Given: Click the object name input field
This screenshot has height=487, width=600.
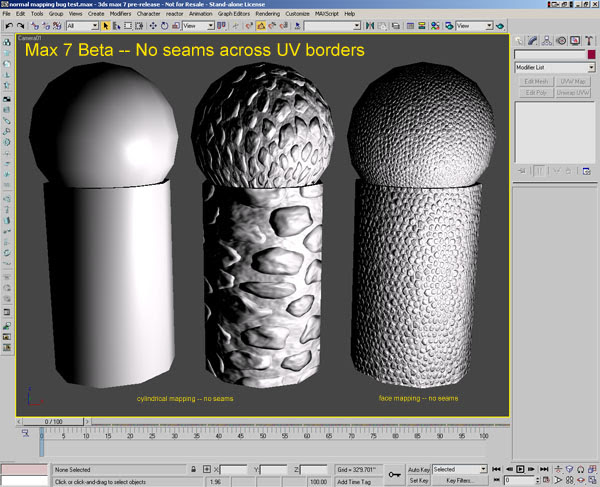Looking at the screenshot, I should (x=550, y=55).
